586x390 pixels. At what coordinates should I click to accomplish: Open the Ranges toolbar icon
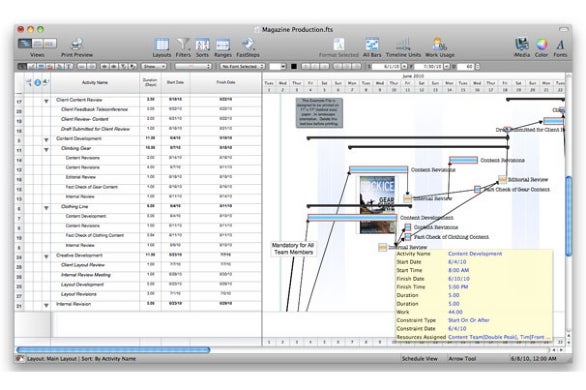223,44
